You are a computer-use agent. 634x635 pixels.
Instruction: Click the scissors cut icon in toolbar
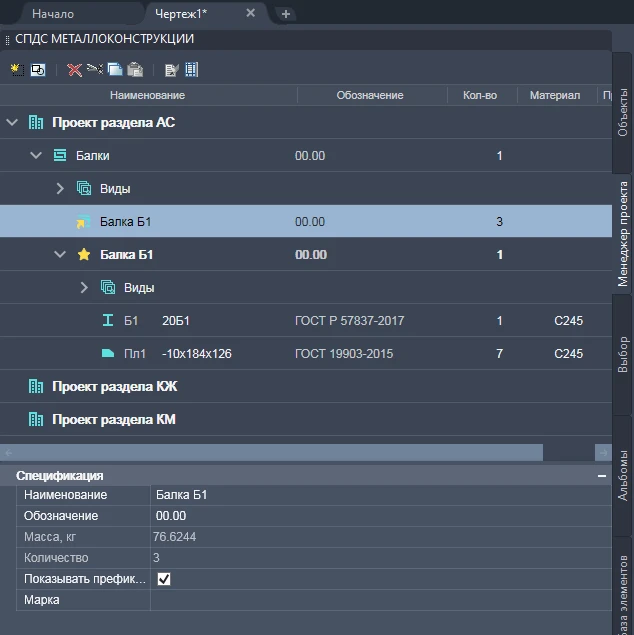click(94, 70)
